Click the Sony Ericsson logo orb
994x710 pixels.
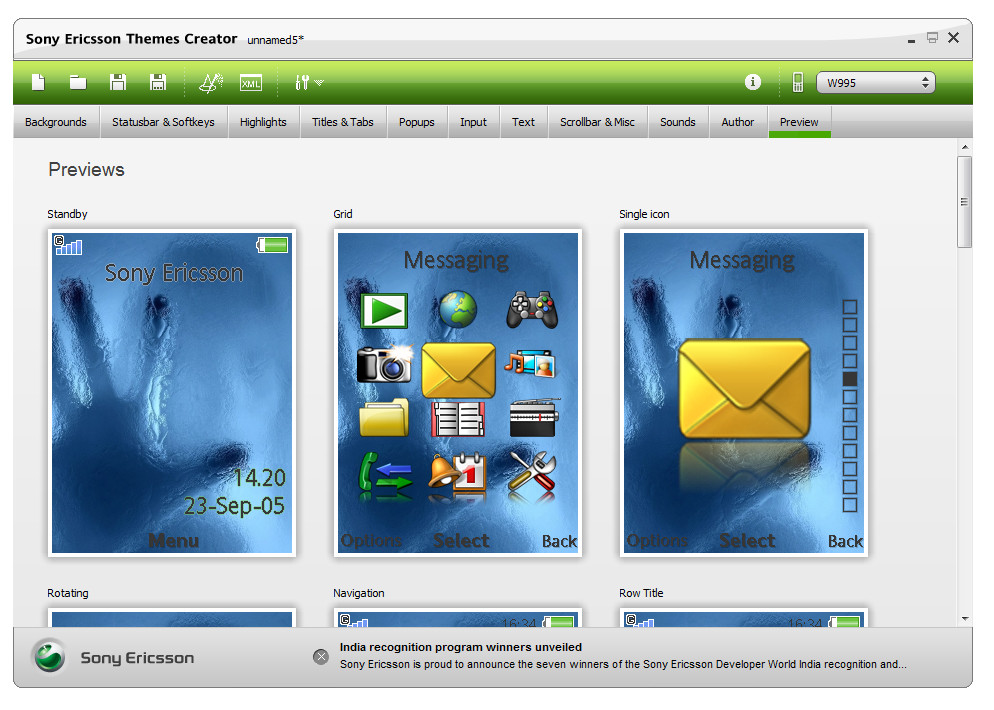coord(48,657)
